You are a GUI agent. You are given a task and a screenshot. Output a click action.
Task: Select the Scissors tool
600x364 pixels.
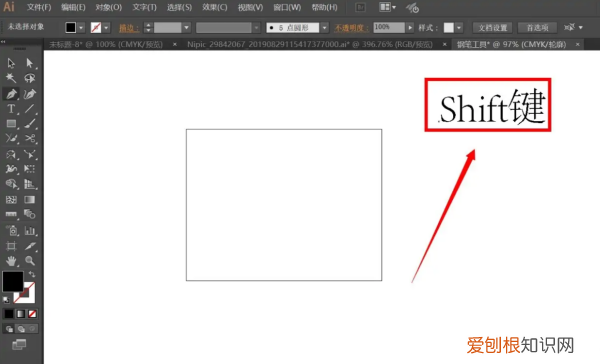29,139
